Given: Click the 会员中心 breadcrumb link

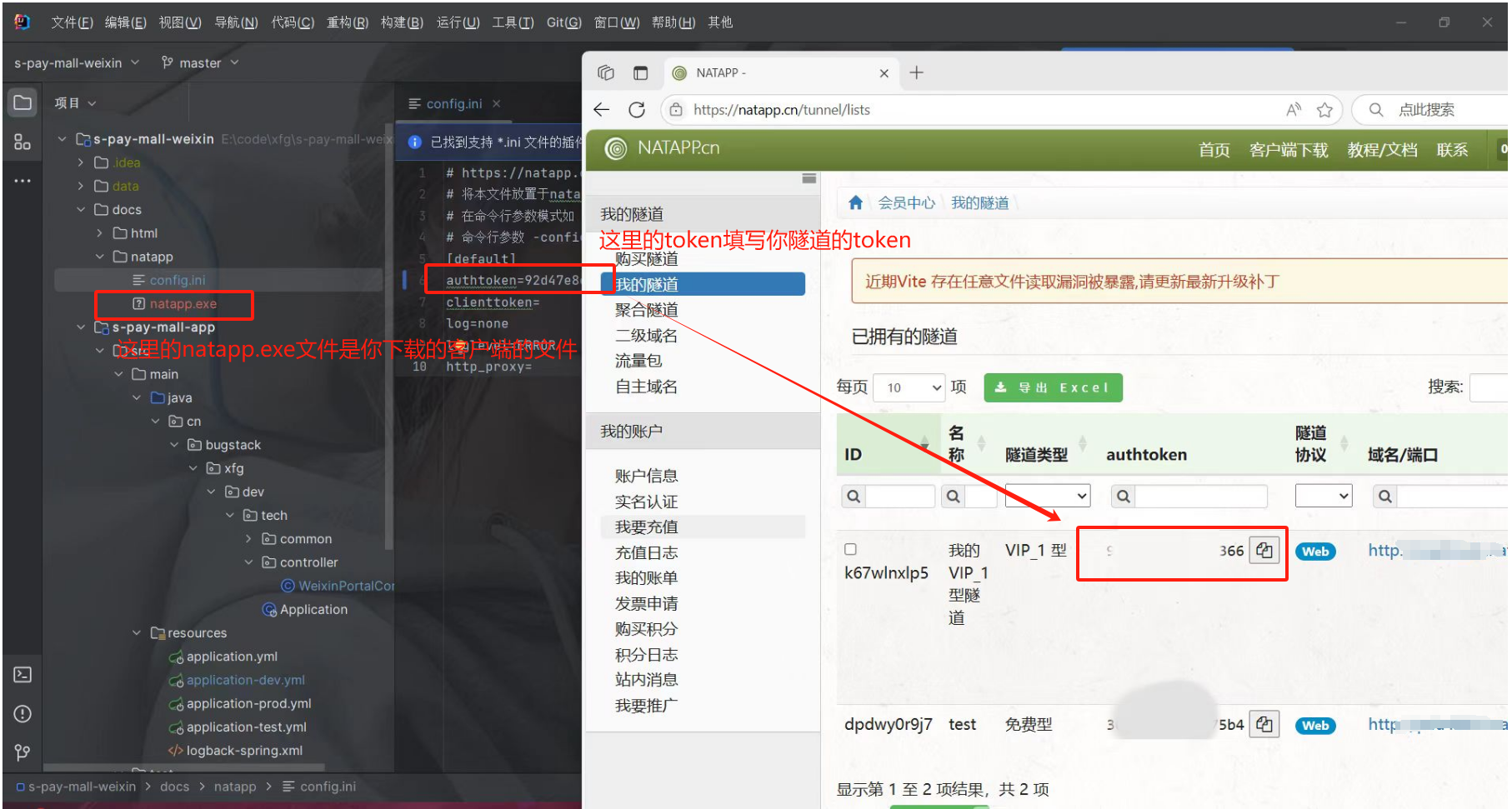Looking at the screenshot, I should point(906,202).
